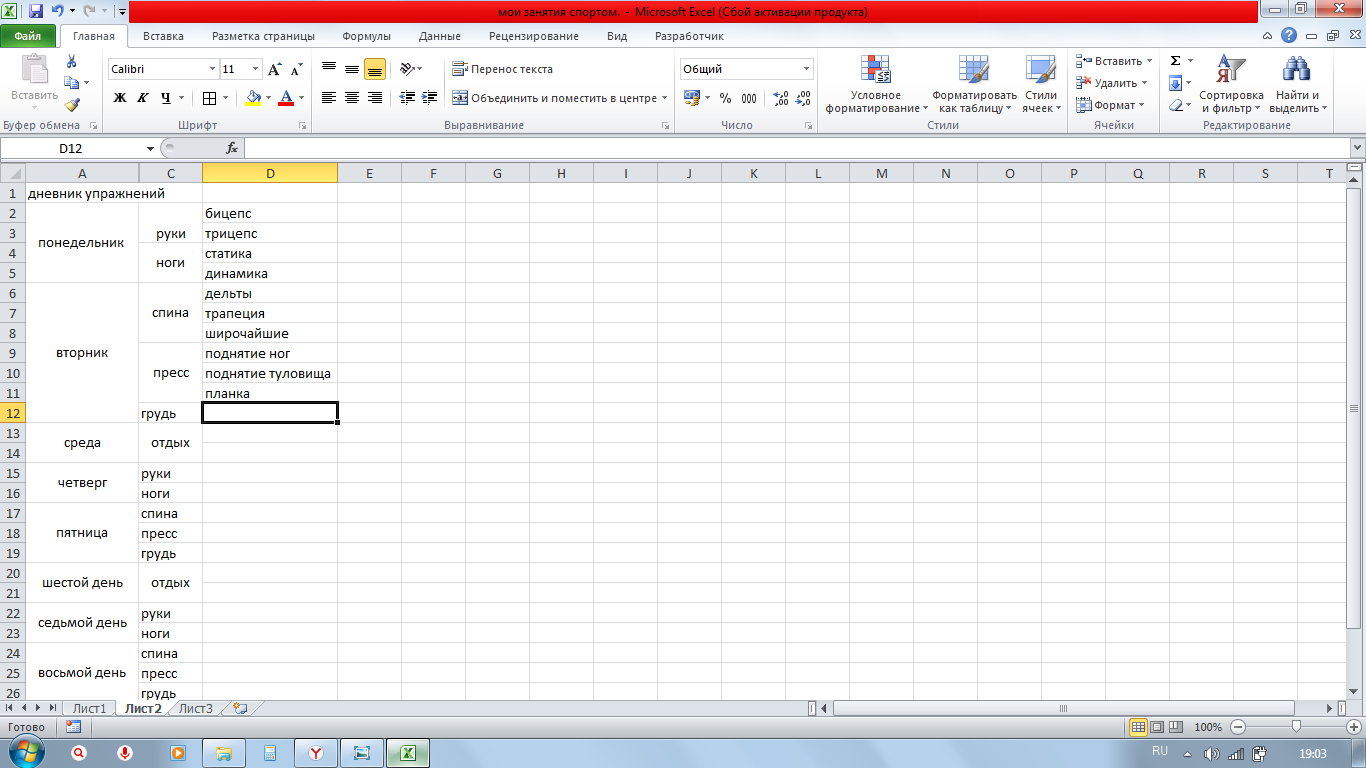Click Форматировать как таблицу button
The width and height of the screenshot is (1366, 768).
[x=974, y=84]
